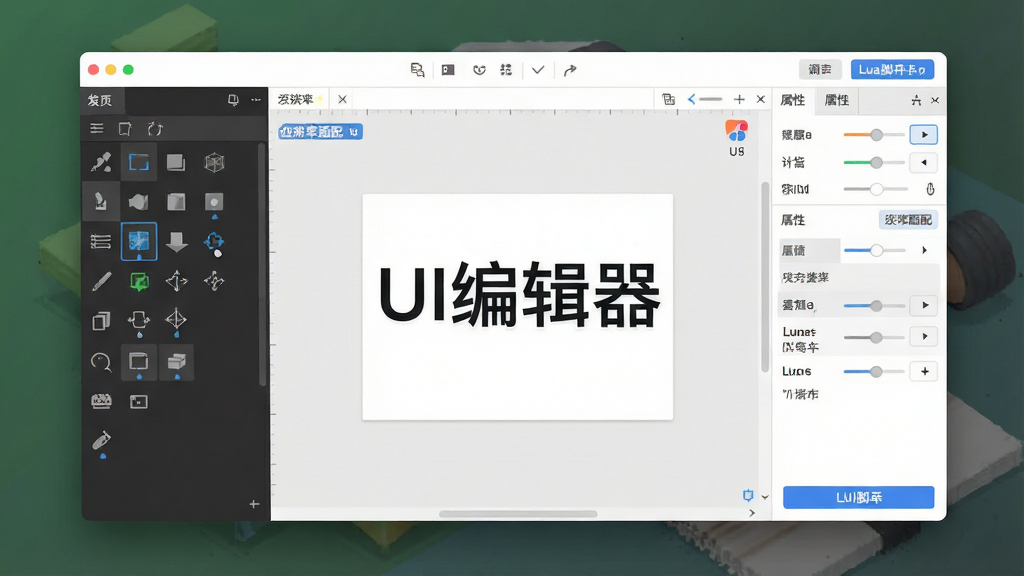The image size is (1024, 576).
Task: Click the colorful US logo icon on canvas
Action: [736, 131]
